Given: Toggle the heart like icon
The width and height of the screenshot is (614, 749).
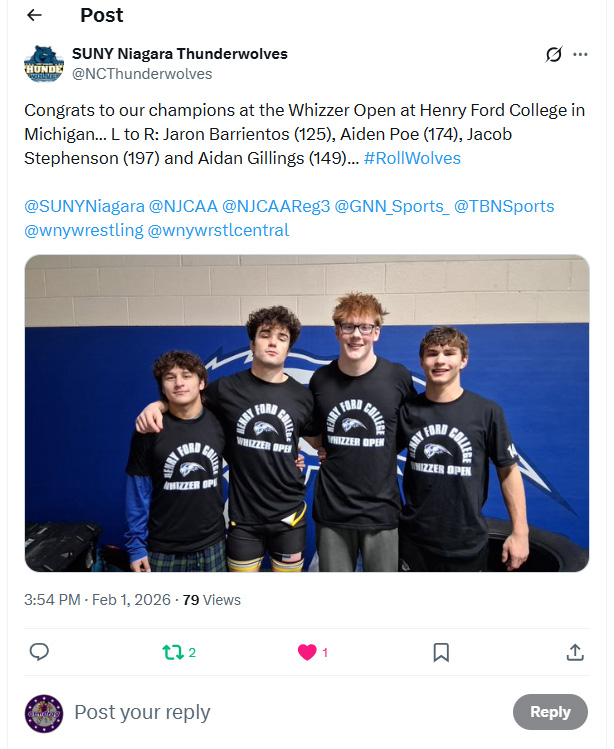Looking at the screenshot, I should pos(307,653).
